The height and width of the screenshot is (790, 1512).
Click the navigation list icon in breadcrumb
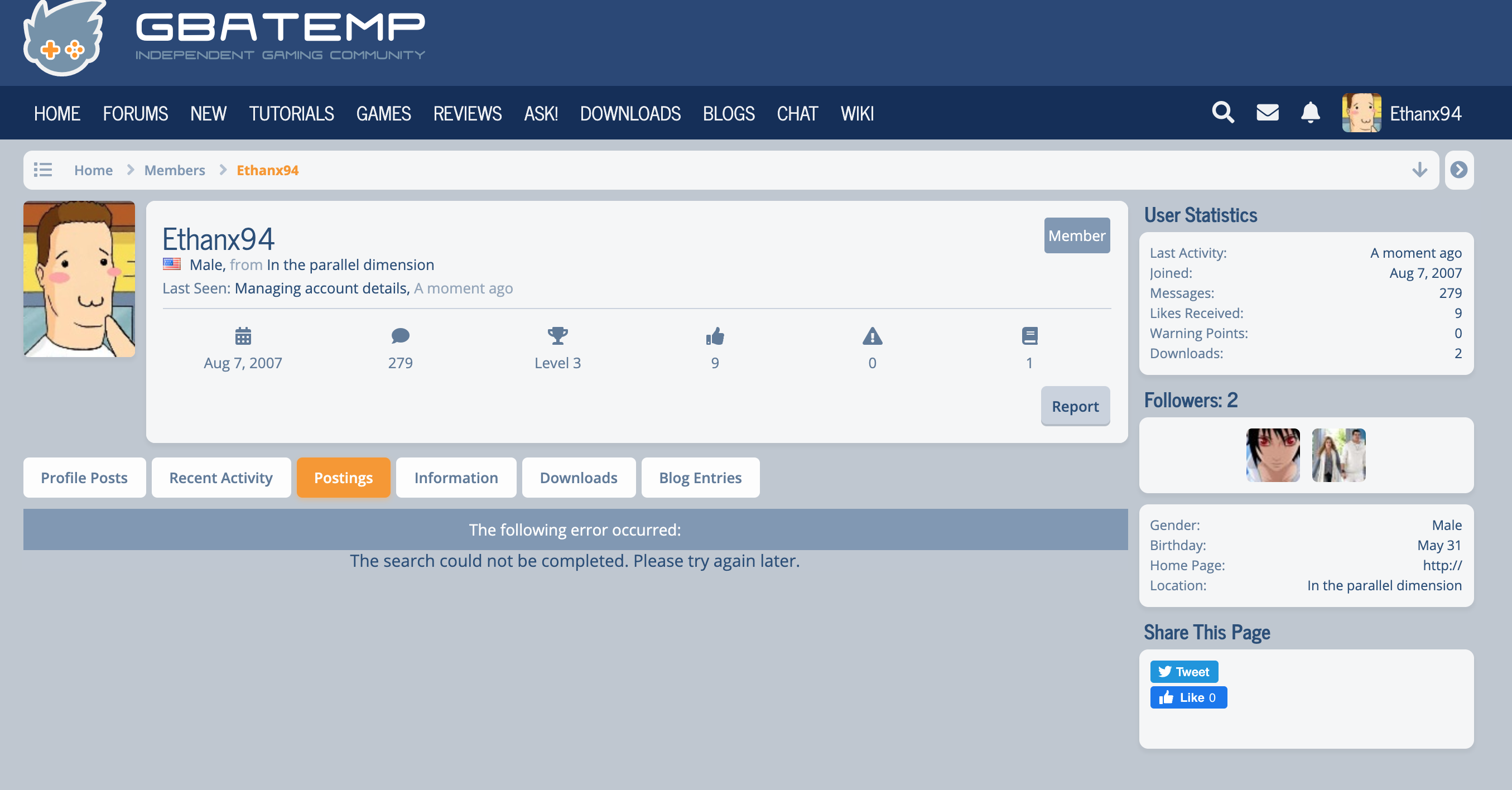[43, 170]
